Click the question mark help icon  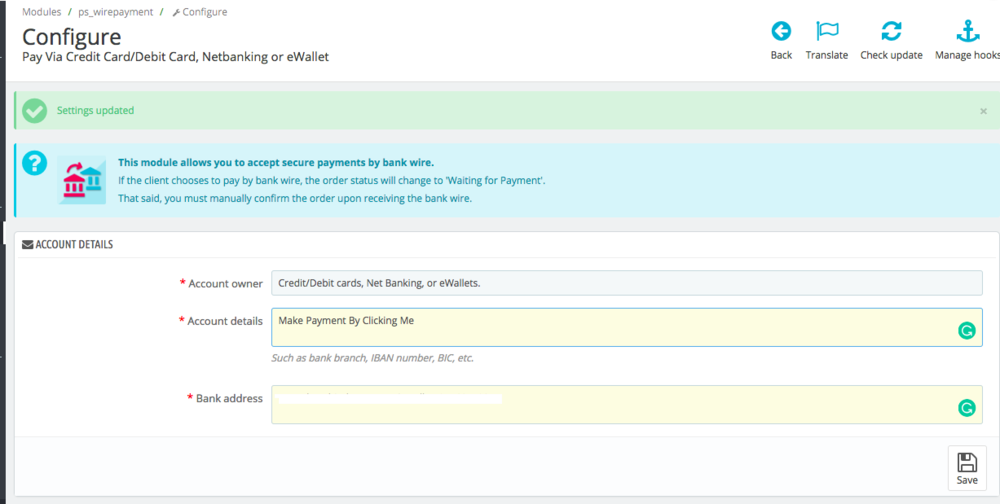click(34, 163)
